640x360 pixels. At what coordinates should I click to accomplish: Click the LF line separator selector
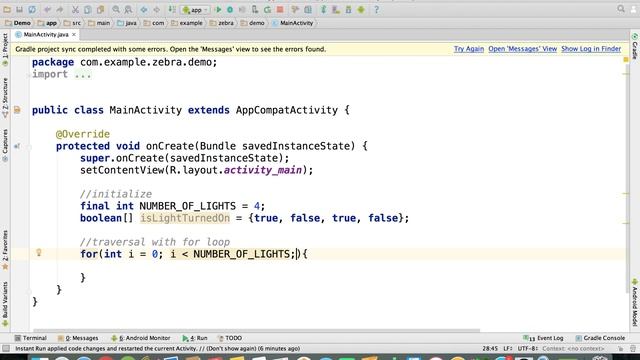point(508,349)
